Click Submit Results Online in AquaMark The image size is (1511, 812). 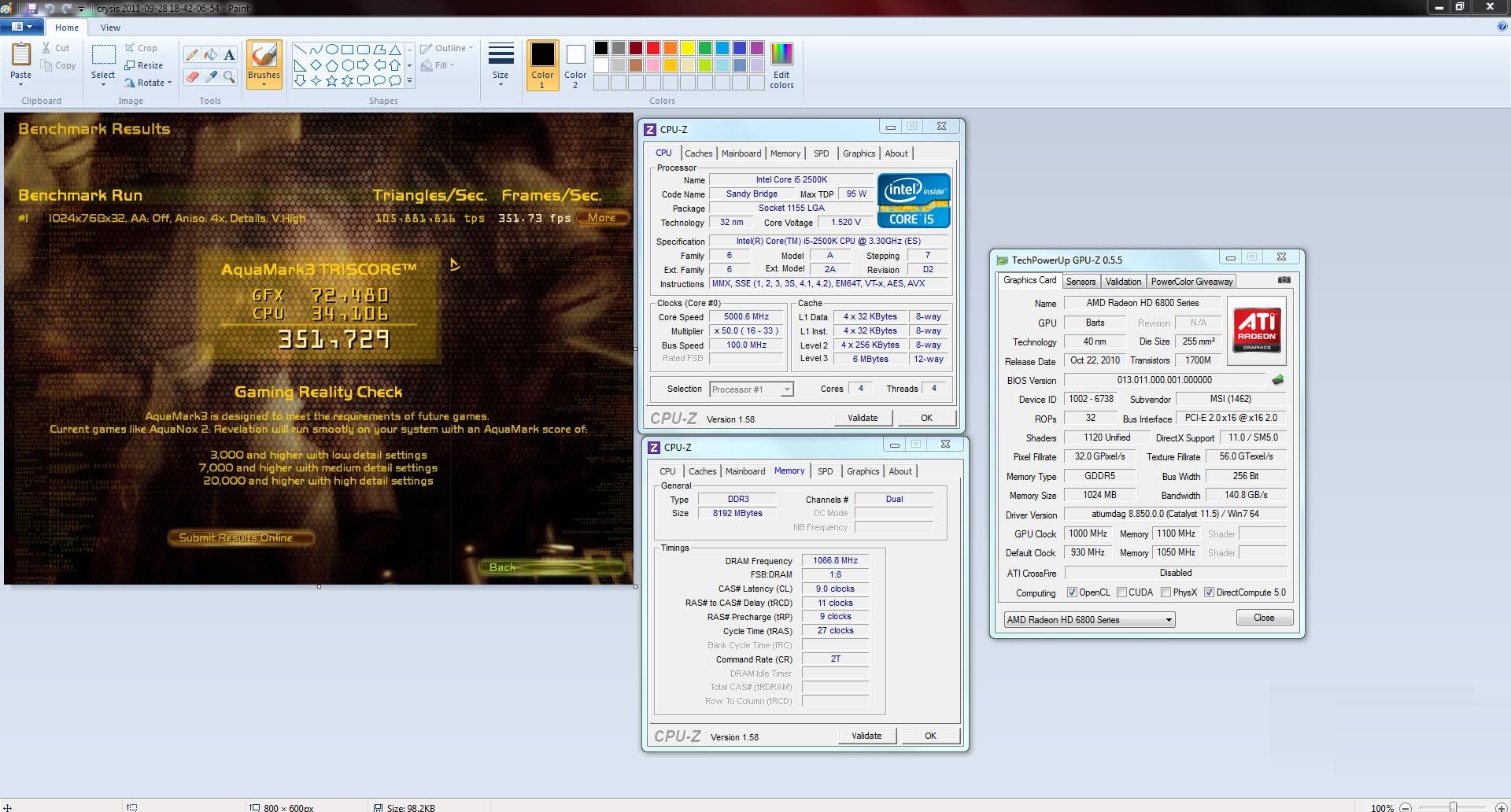(240, 538)
